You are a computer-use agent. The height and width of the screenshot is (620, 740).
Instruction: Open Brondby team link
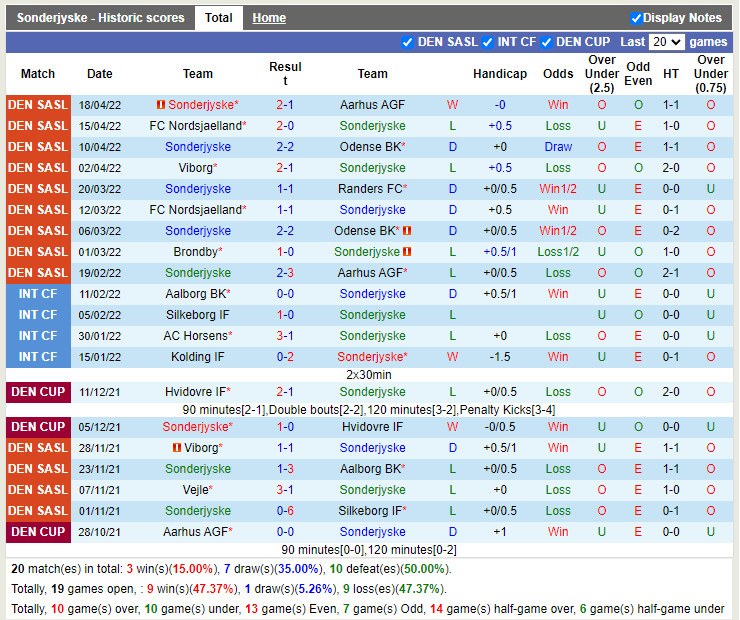[196, 252]
